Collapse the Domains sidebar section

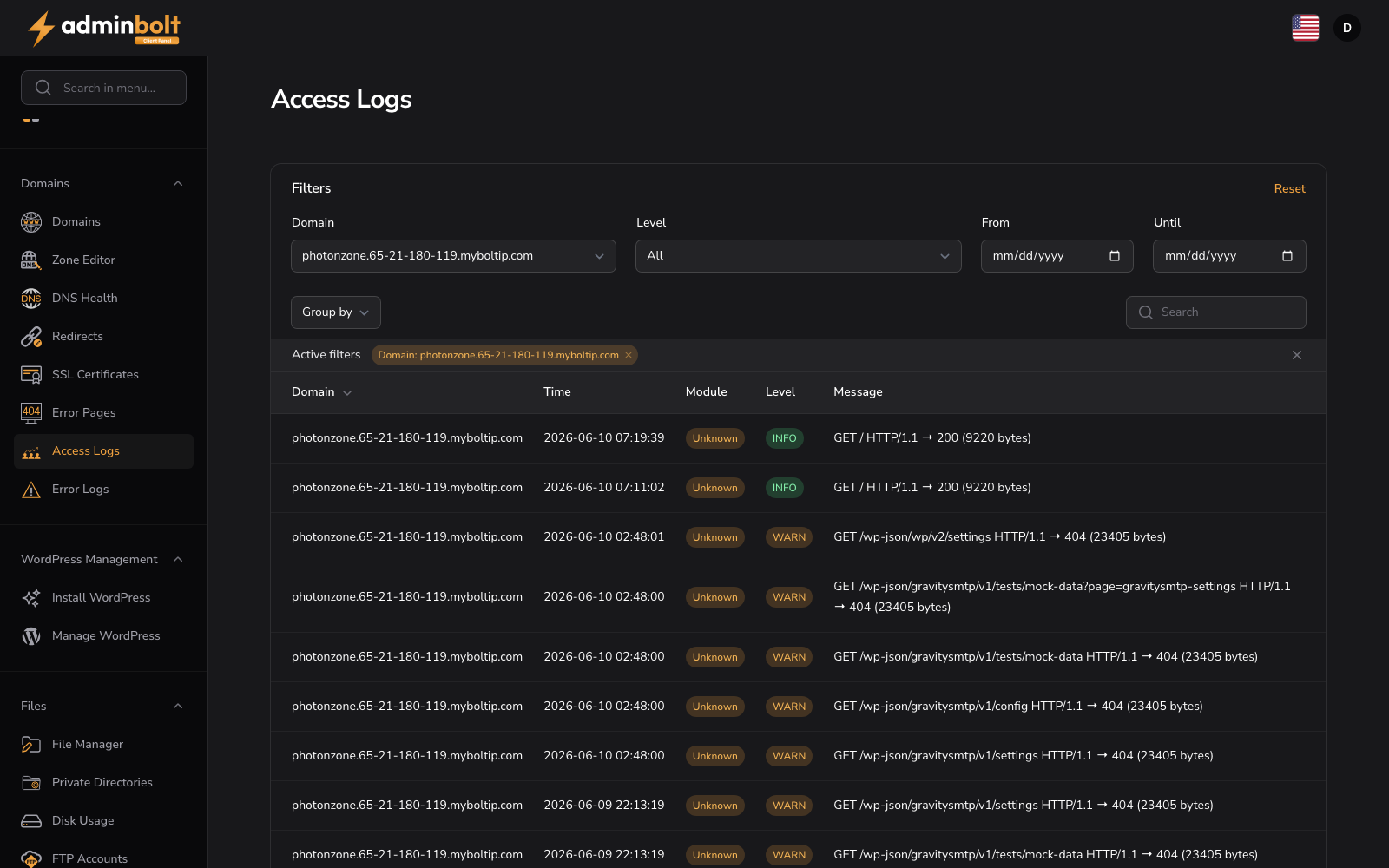(x=178, y=184)
